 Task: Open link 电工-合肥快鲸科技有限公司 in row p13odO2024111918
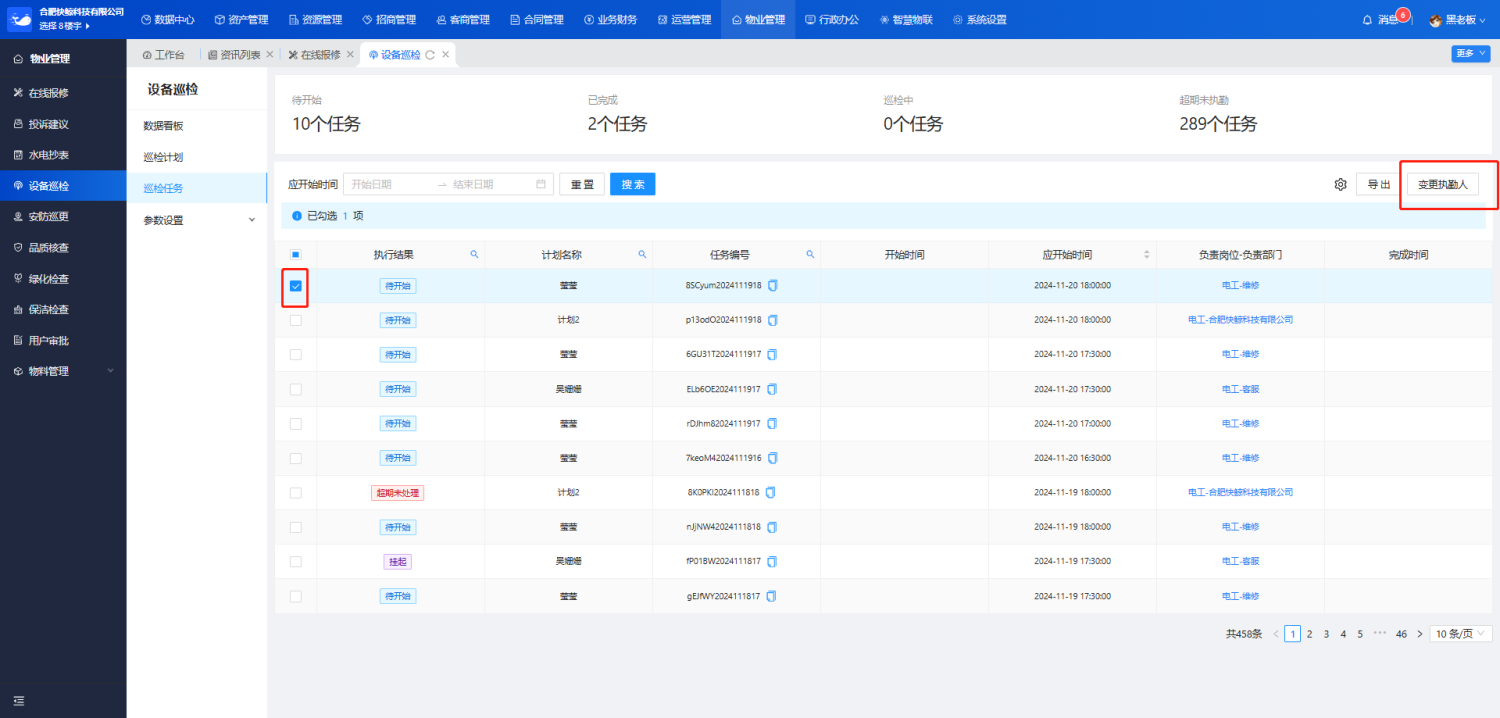[1240, 320]
